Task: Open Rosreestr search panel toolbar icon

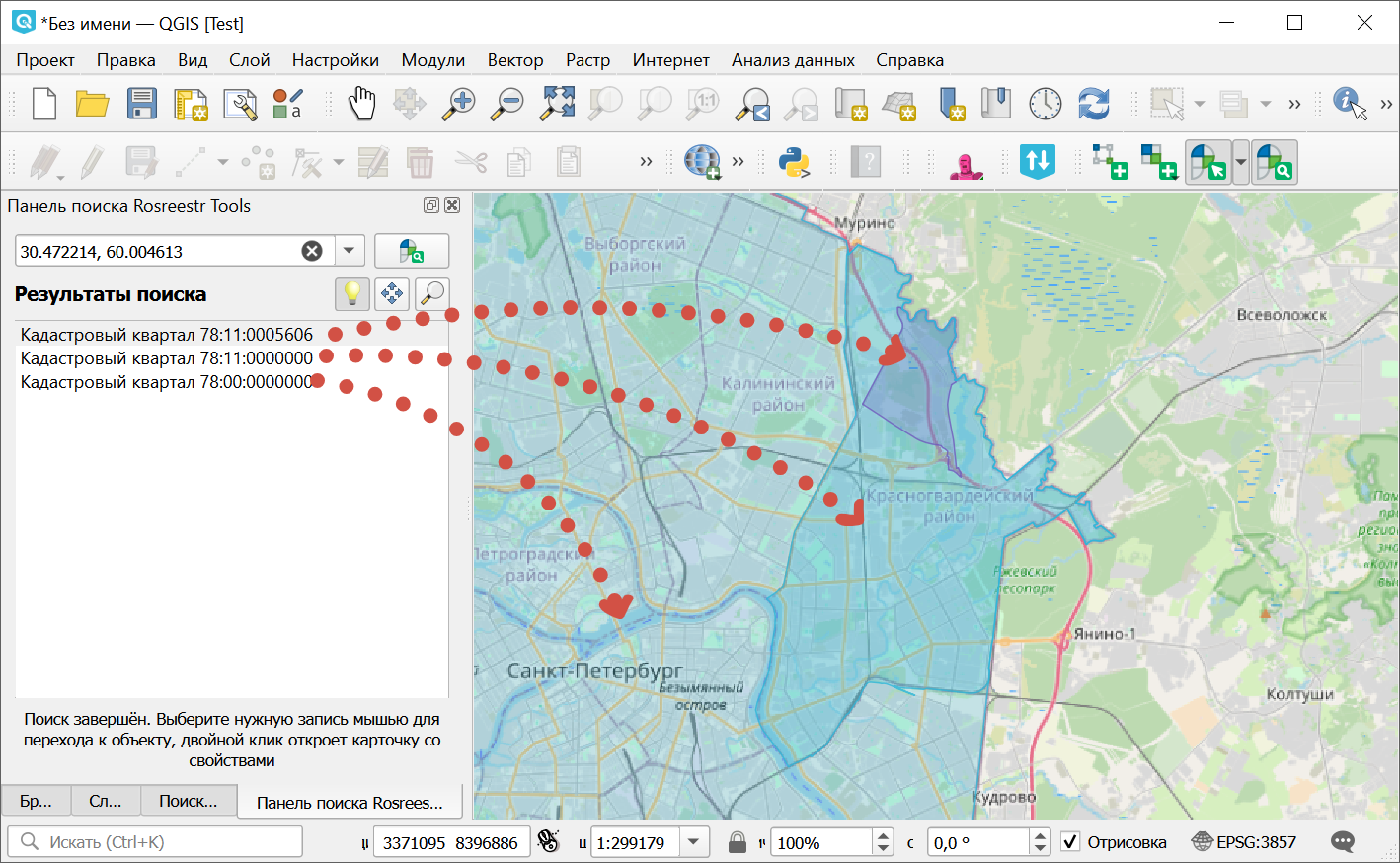Action: 1275,162
